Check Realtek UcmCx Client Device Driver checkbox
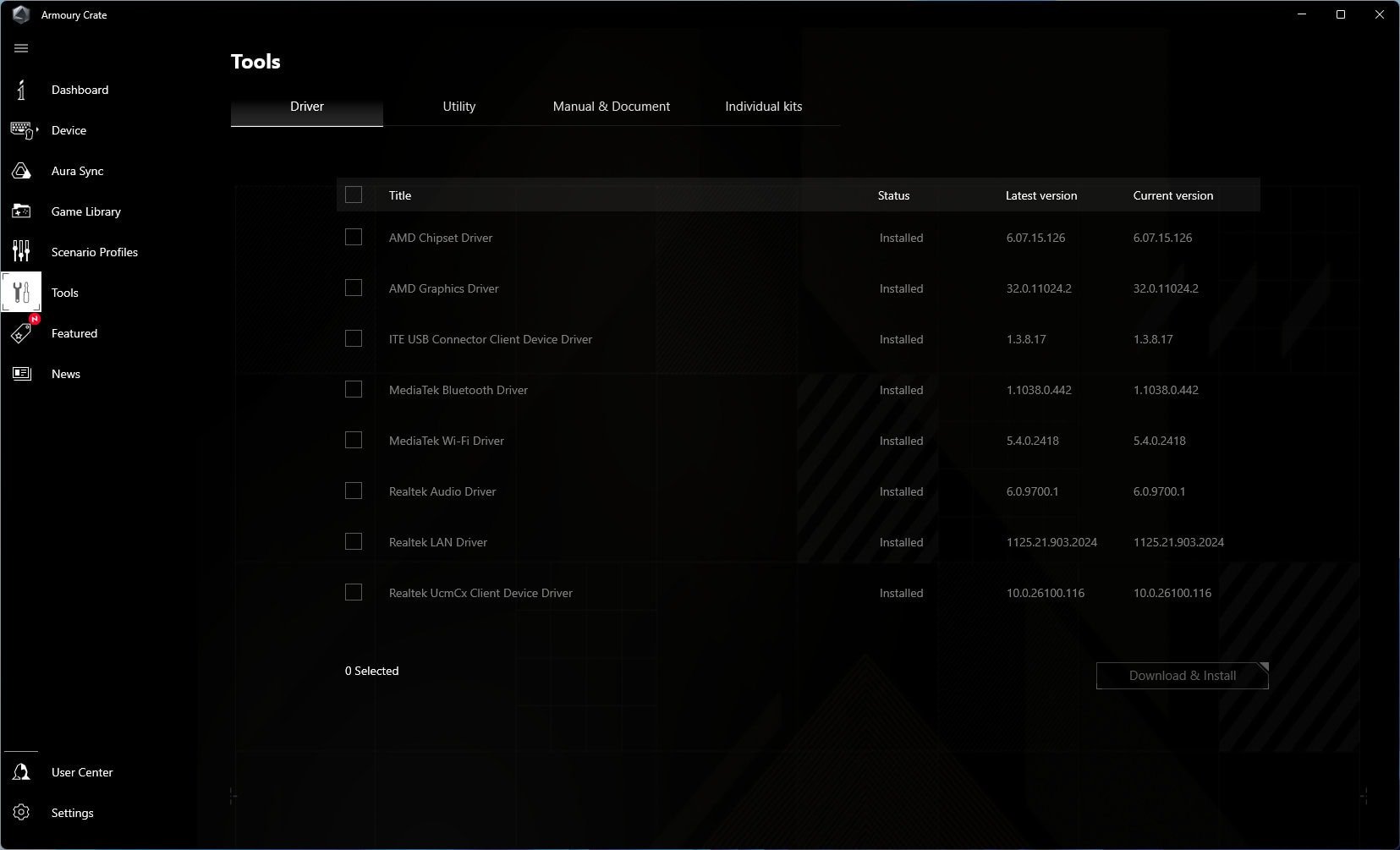1400x850 pixels. point(354,592)
